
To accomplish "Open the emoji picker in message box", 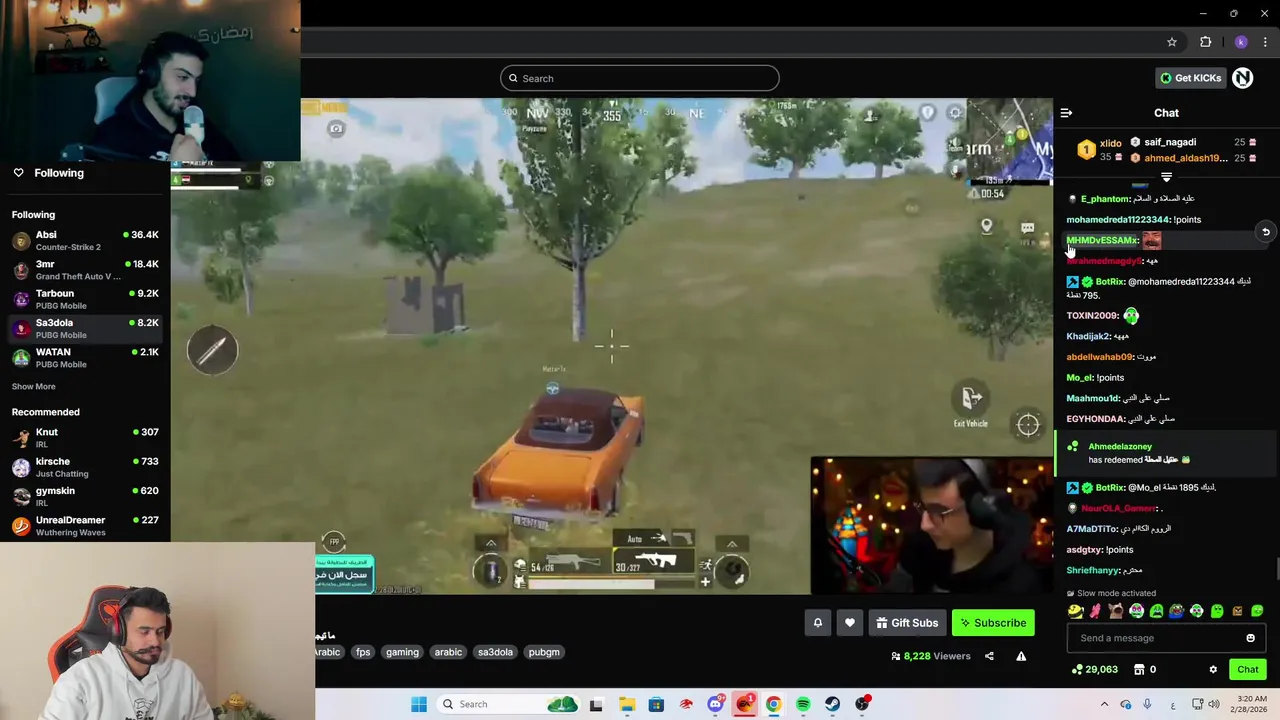I will coord(1250,638).
